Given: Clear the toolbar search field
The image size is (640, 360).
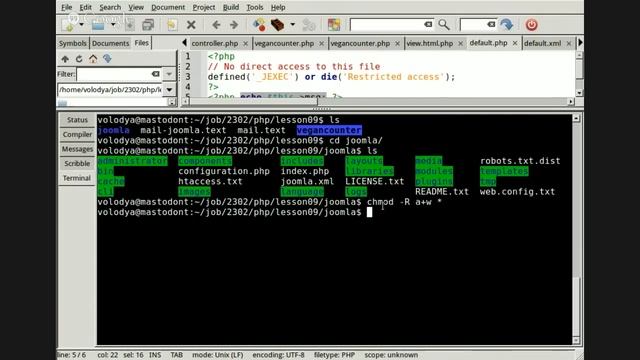Looking at the screenshot, I should pyautogui.click(x=428, y=24).
